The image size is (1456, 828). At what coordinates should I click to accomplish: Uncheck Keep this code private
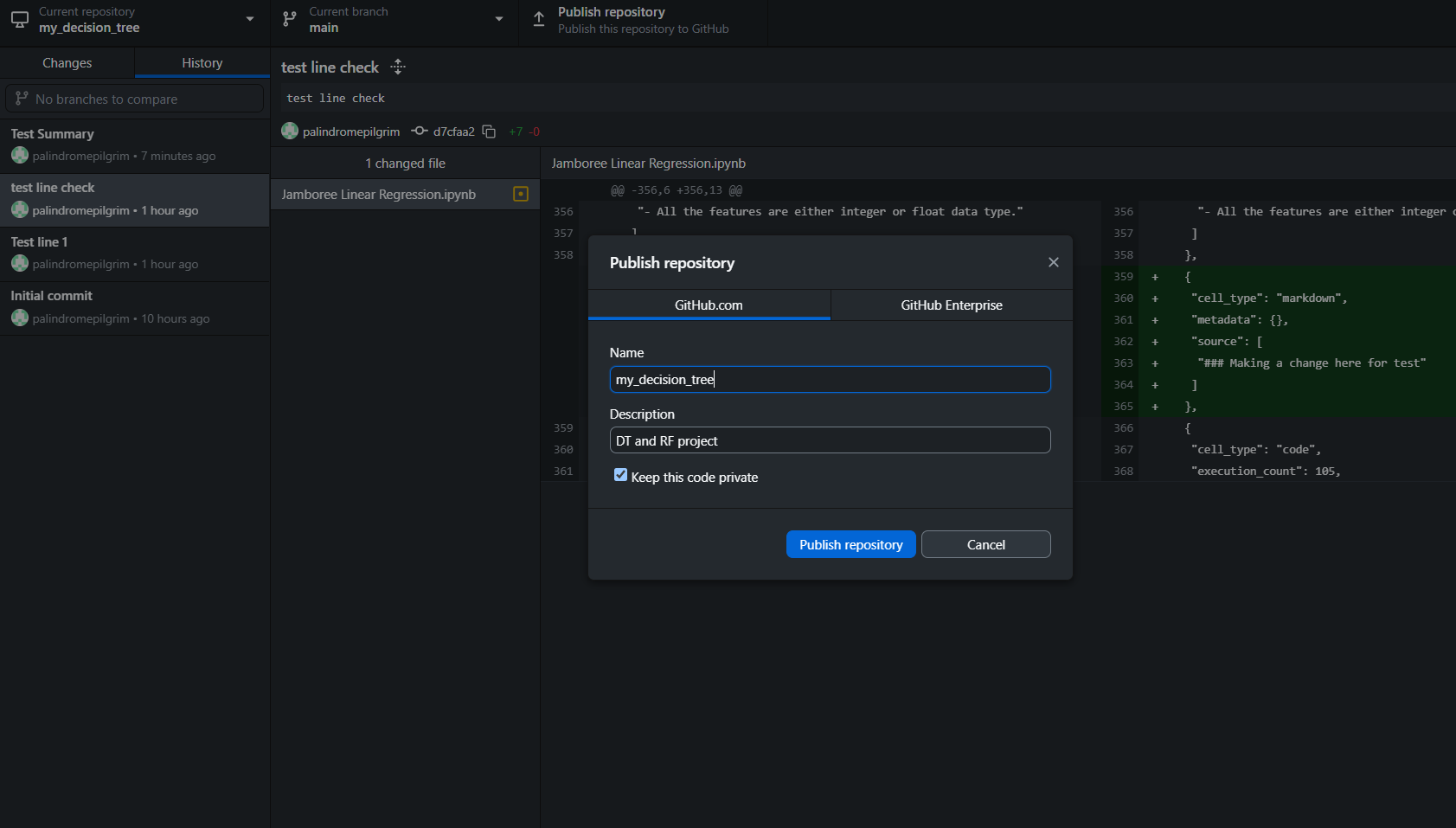click(x=620, y=475)
